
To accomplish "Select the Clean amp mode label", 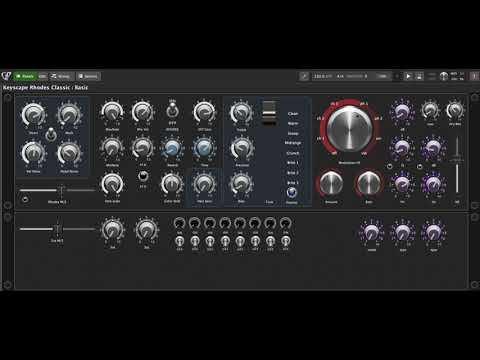I will point(293,114).
